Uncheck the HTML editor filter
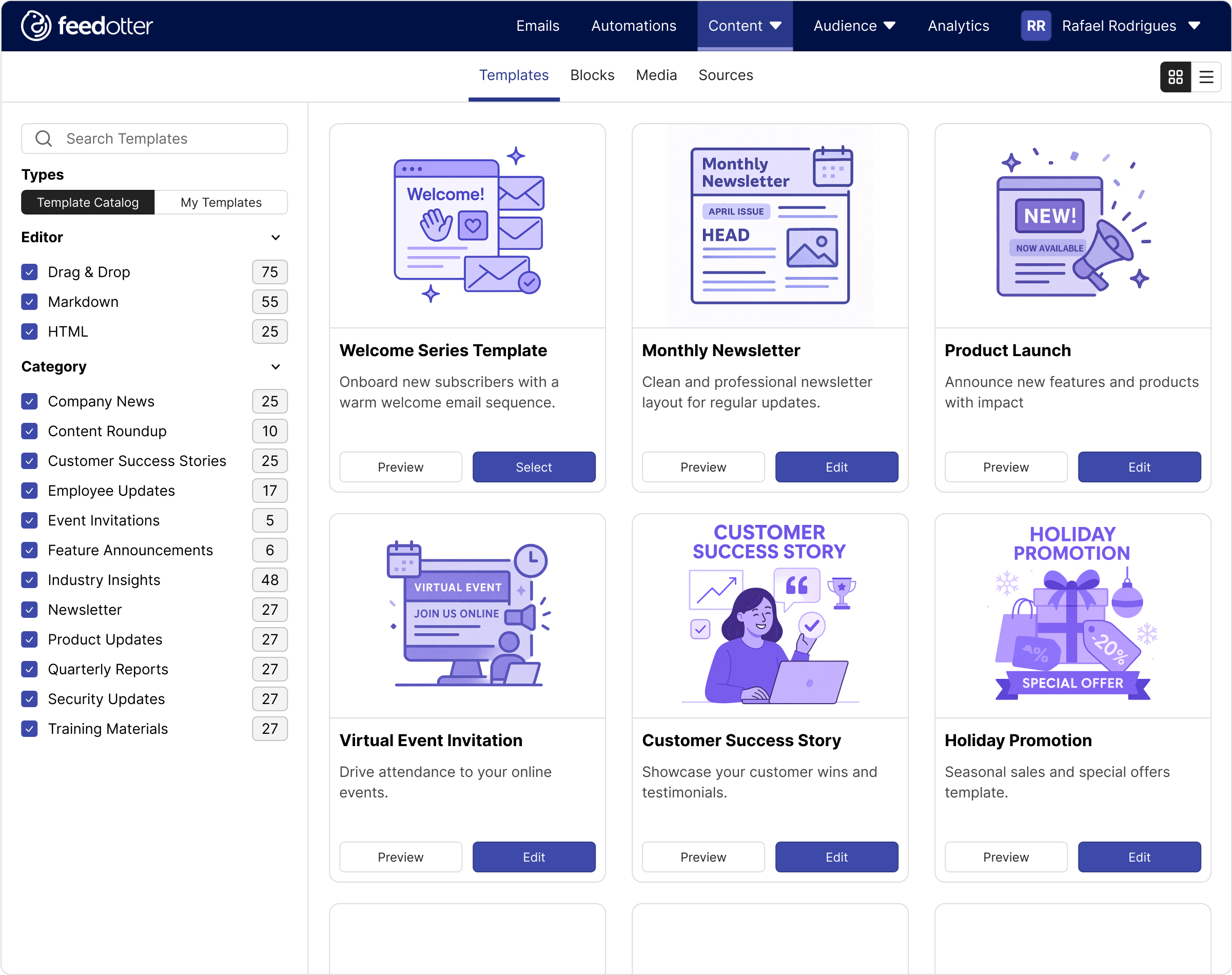The image size is (1232, 975). pyautogui.click(x=30, y=331)
